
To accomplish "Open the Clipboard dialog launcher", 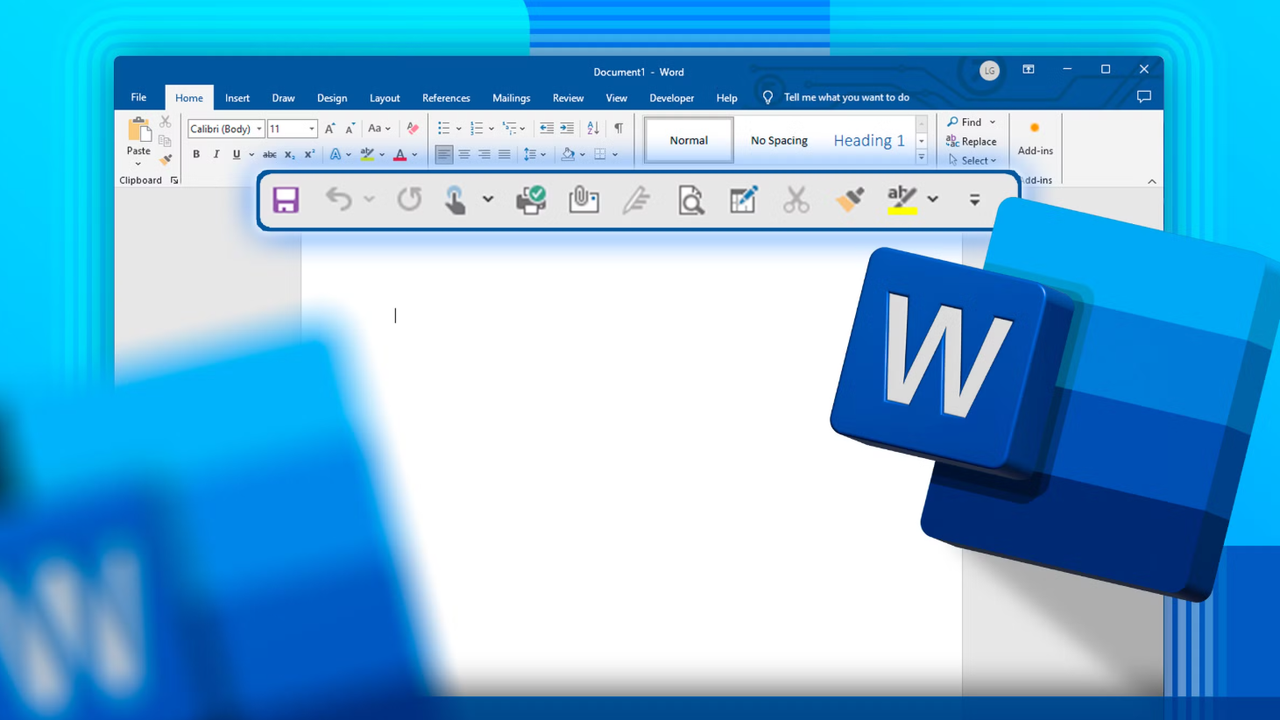I will [x=174, y=181].
